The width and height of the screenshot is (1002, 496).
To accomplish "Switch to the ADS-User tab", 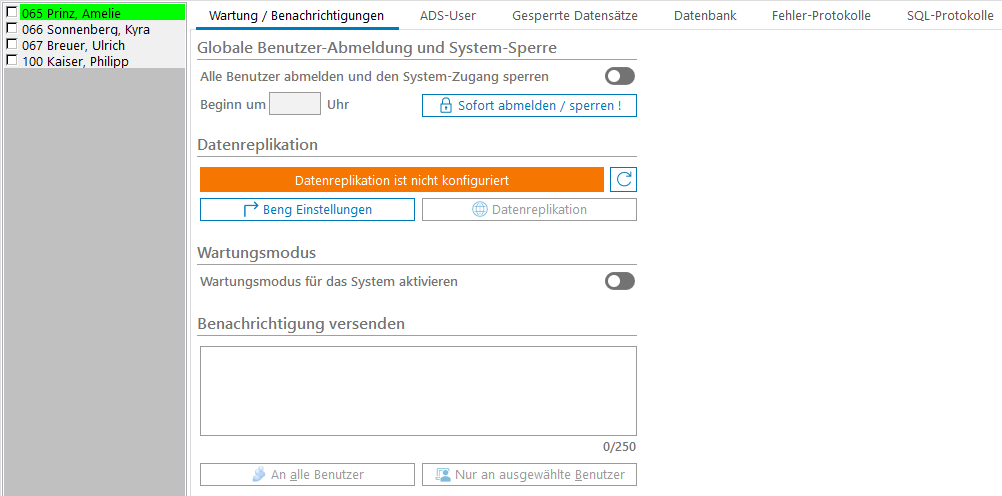I will click(x=447, y=16).
